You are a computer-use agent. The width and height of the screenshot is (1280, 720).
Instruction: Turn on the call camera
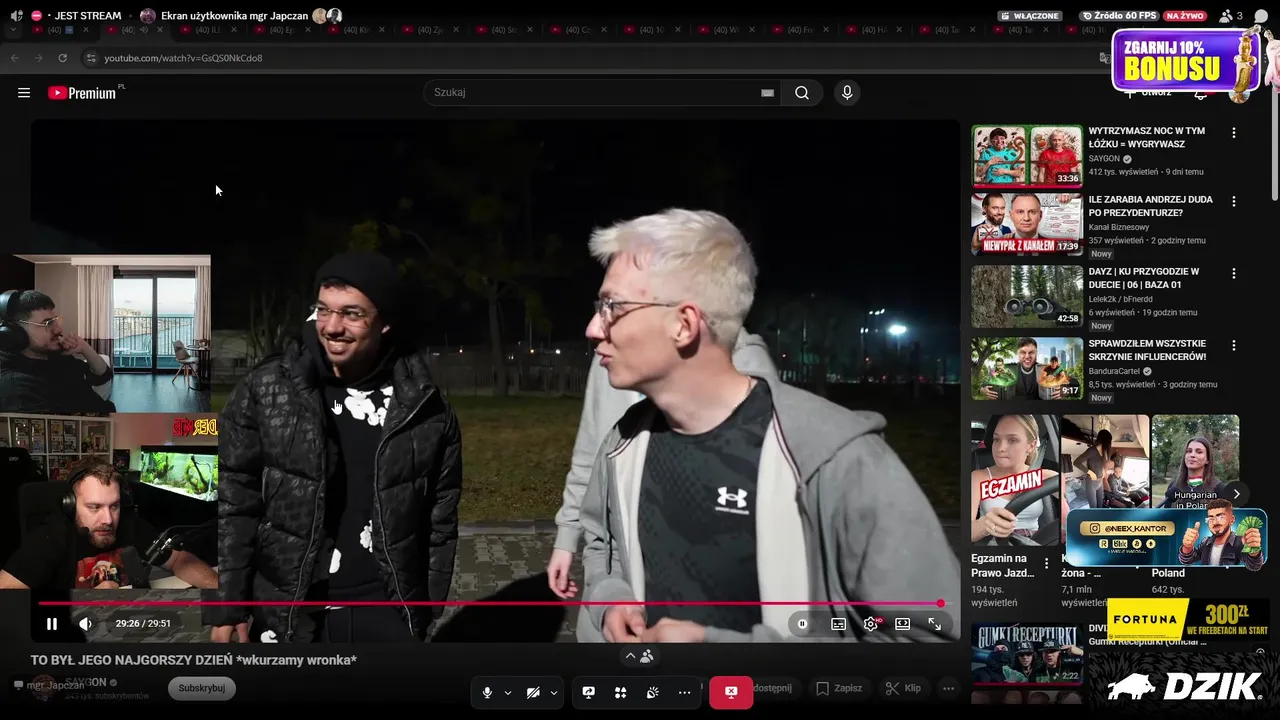(x=533, y=692)
